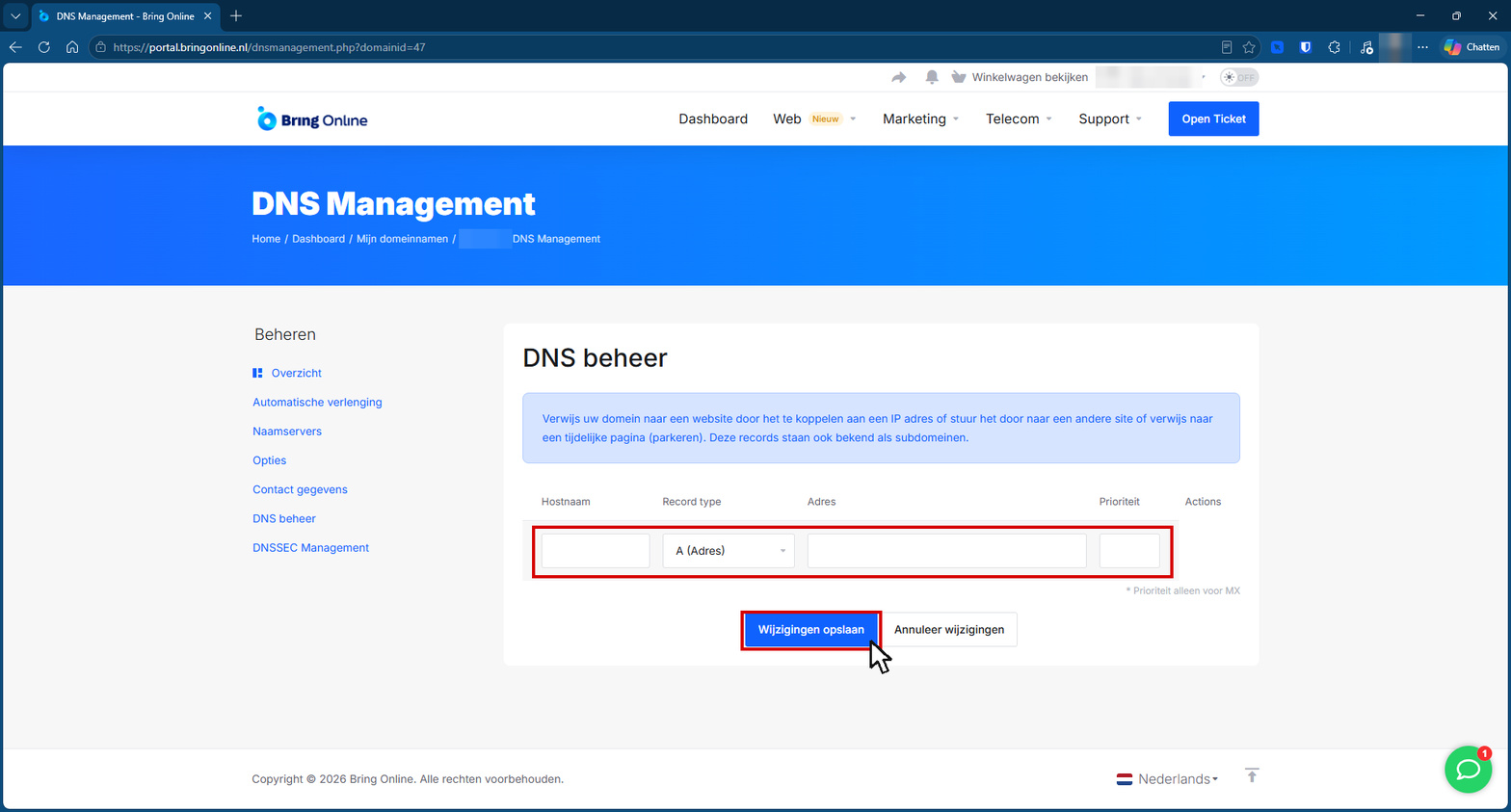The width and height of the screenshot is (1511, 812).
Task: Open the green live chat bubble
Action: [1468, 770]
